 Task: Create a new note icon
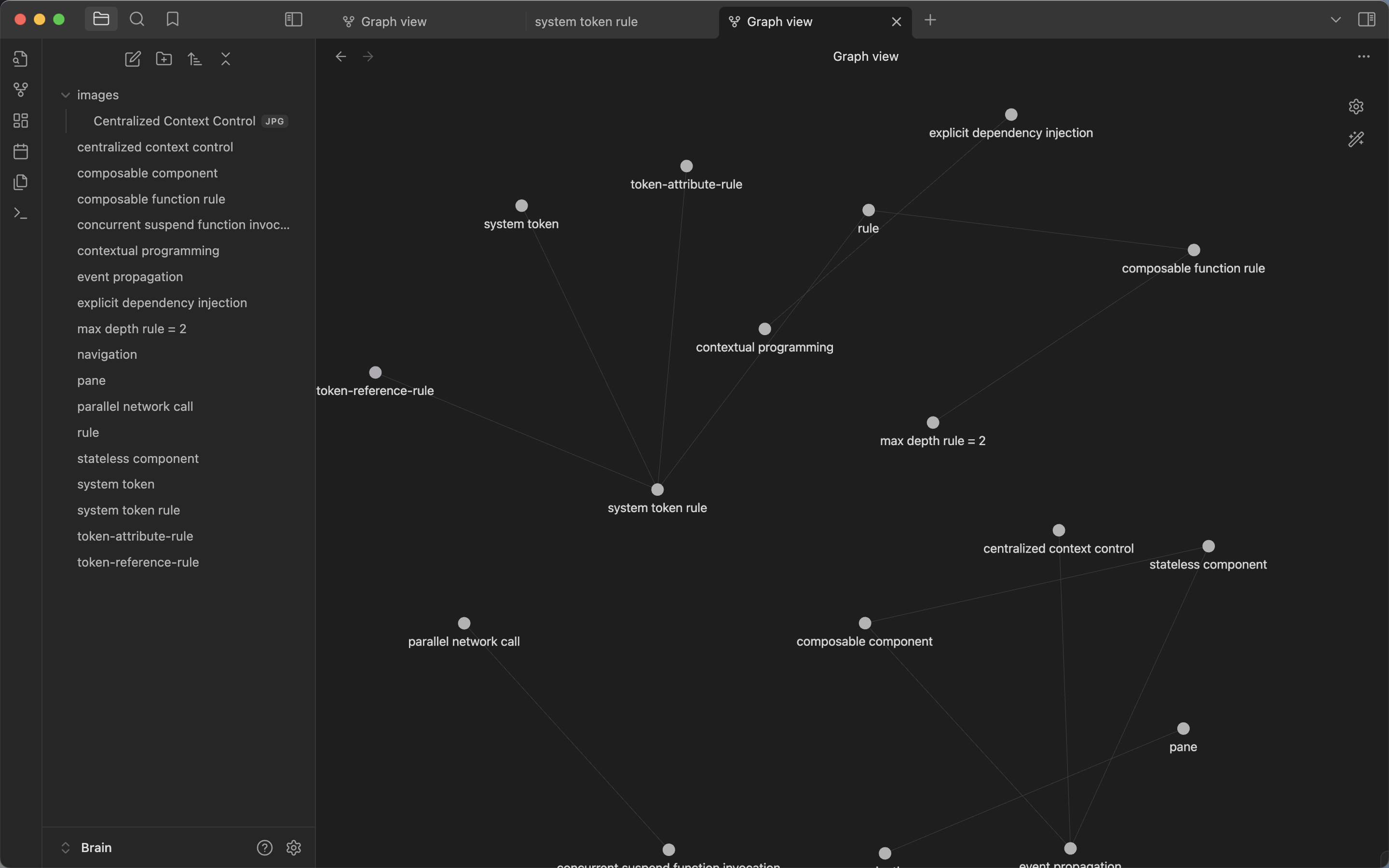click(x=133, y=58)
